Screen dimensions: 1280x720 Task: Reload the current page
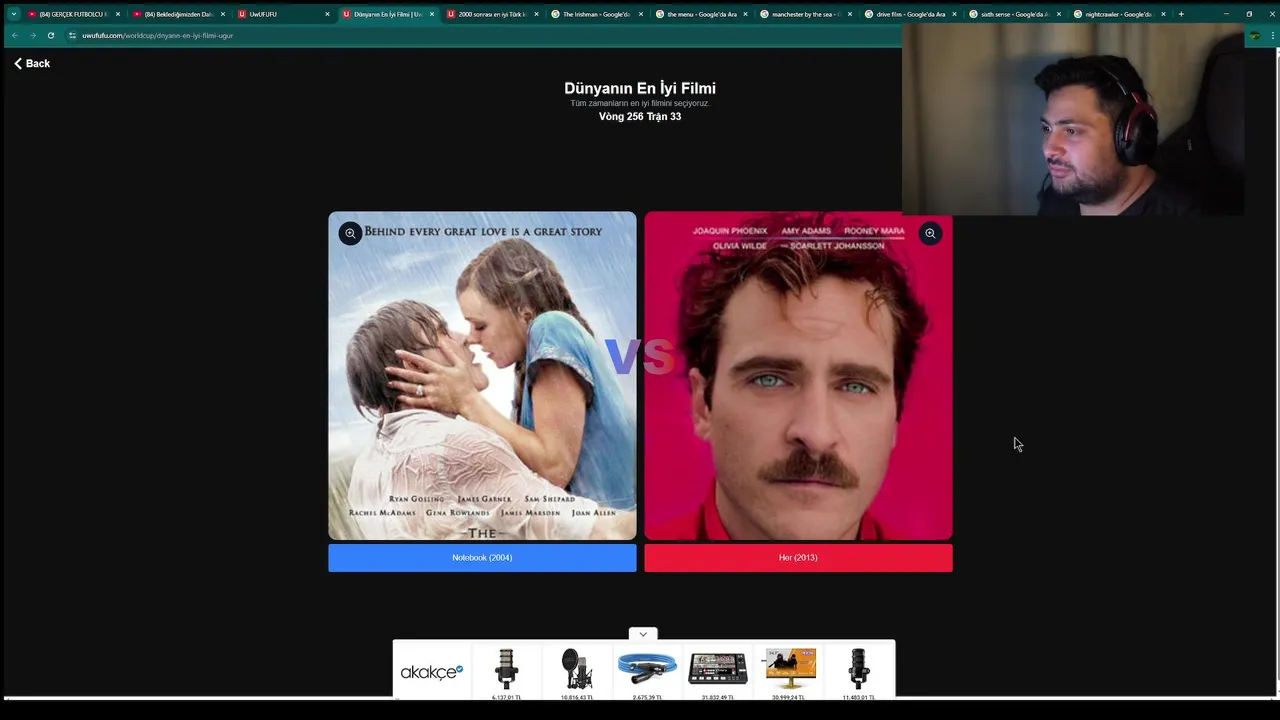click(50, 35)
